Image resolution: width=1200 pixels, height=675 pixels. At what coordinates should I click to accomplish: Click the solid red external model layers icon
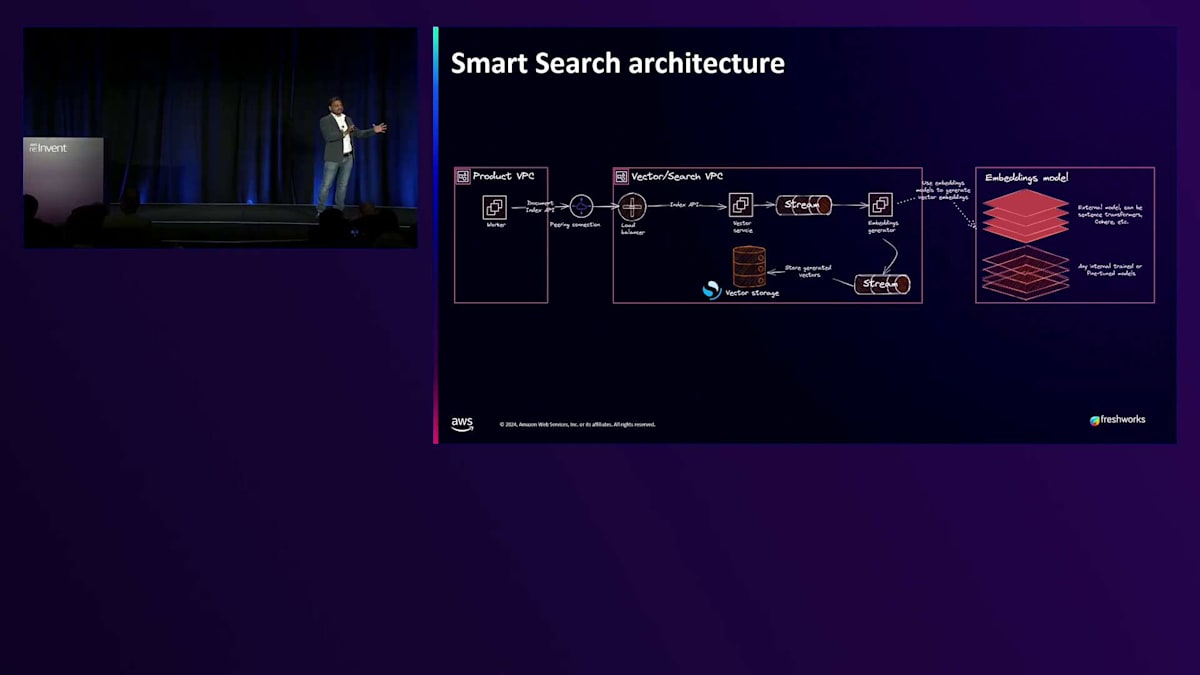[1025, 214]
